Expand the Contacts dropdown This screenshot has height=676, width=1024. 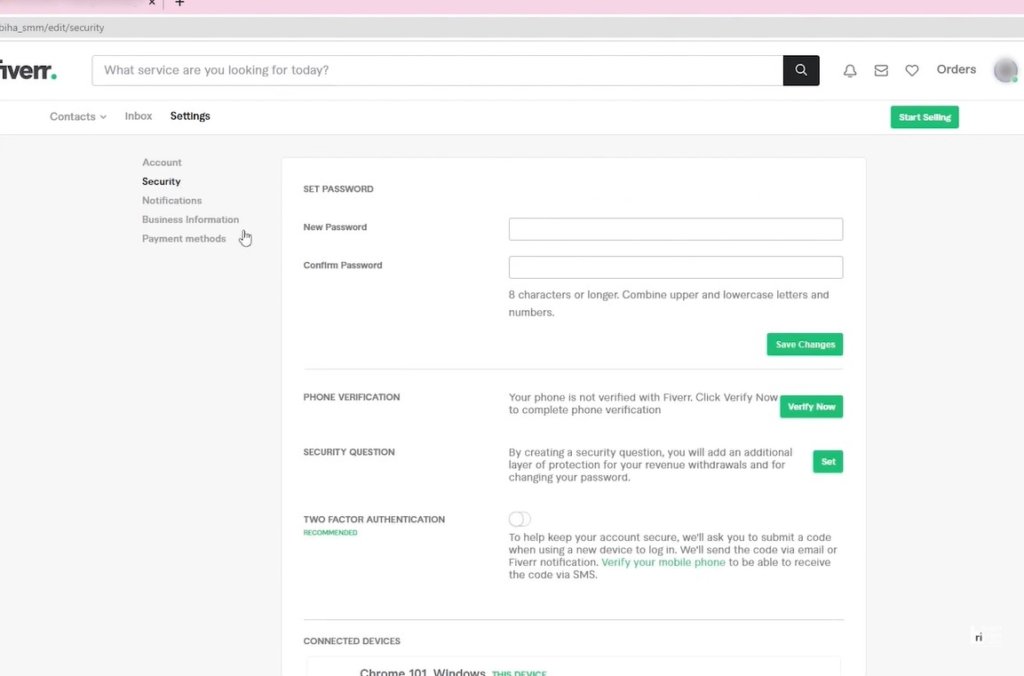click(x=77, y=116)
